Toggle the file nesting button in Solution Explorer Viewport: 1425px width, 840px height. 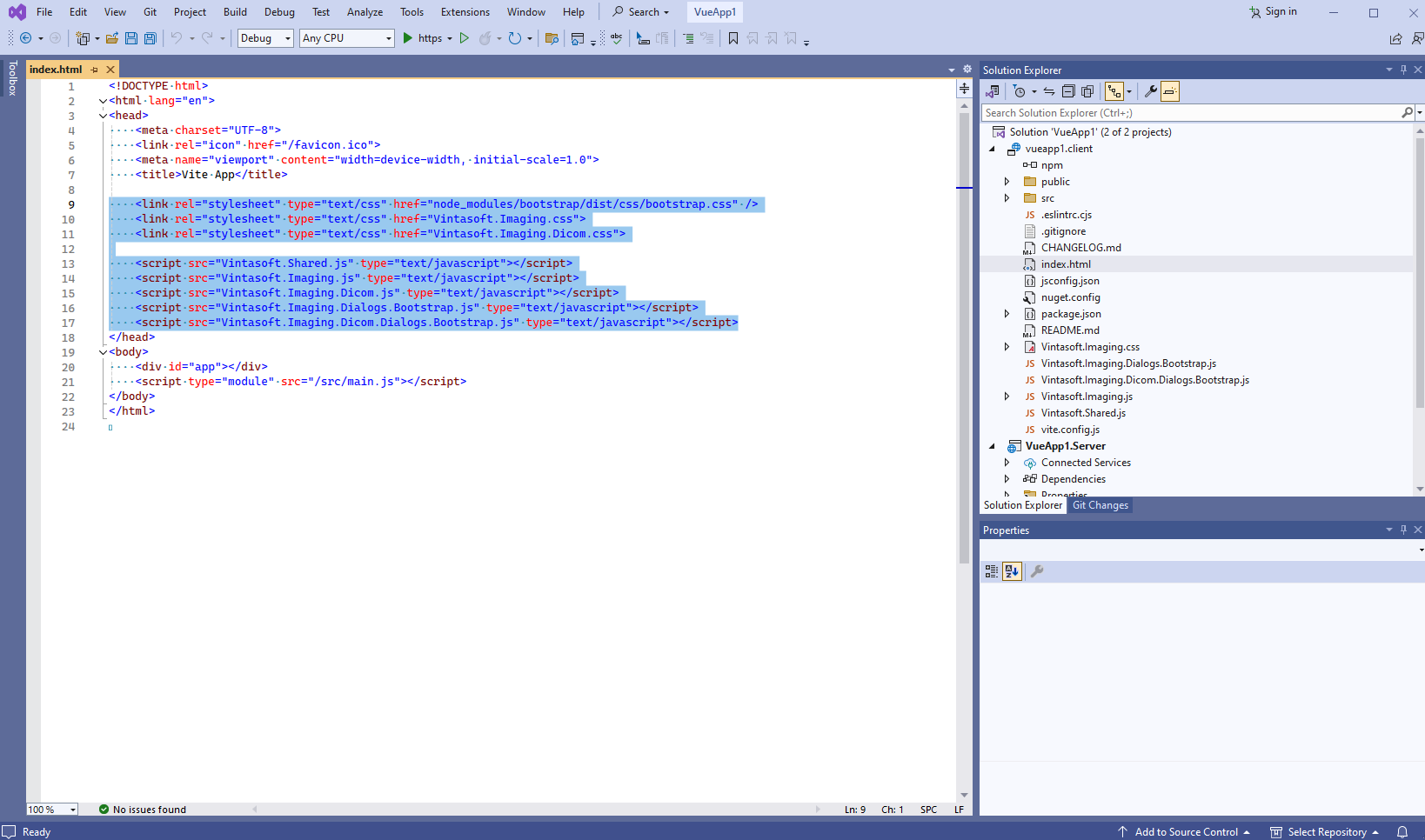click(x=1114, y=91)
